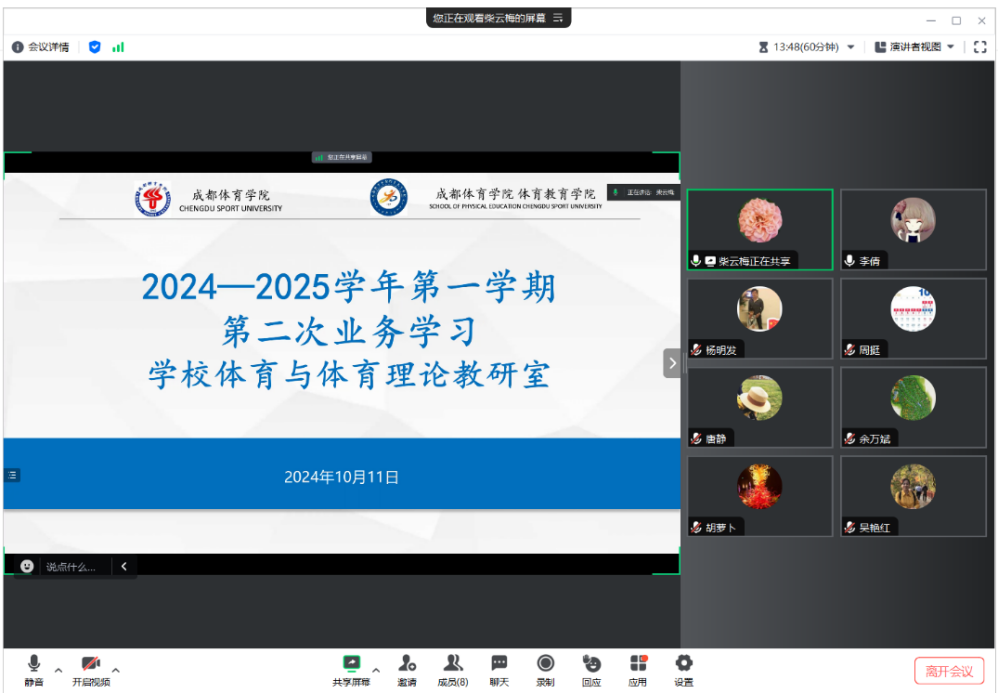
Task: Click the 邀请 invite icon
Action: point(406,668)
